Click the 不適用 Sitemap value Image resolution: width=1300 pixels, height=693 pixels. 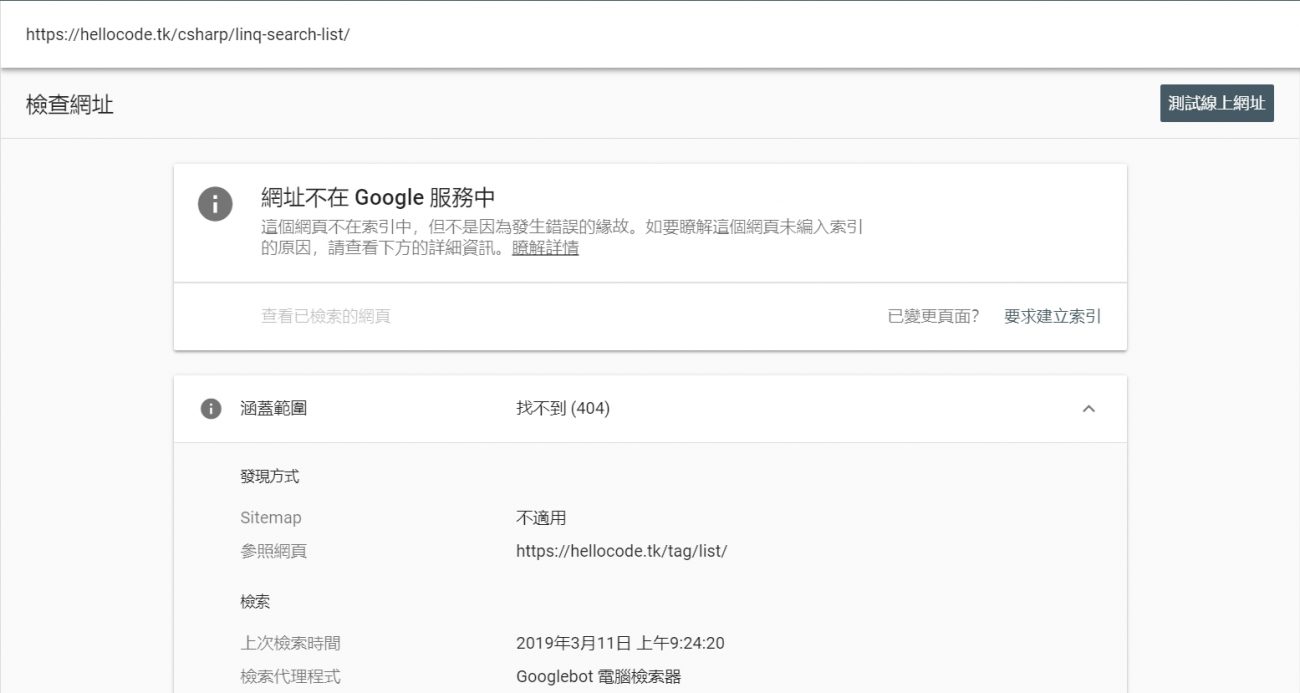click(x=541, y=518)
